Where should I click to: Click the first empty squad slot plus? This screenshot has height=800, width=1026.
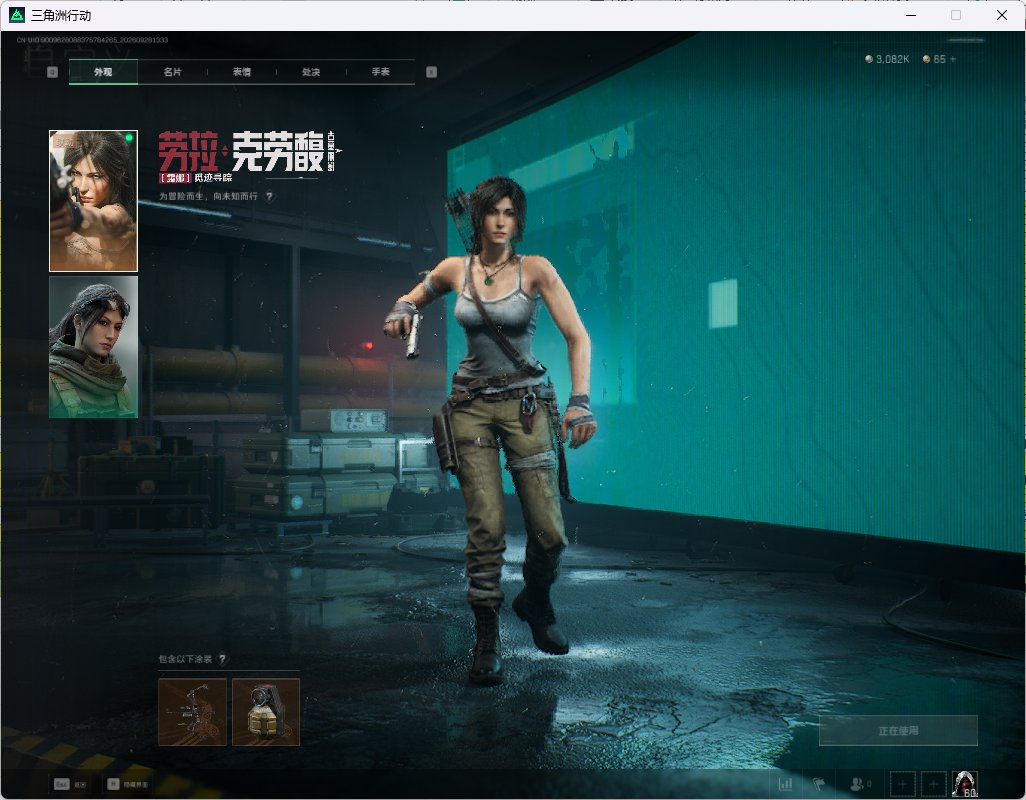(x=902, y=784)
